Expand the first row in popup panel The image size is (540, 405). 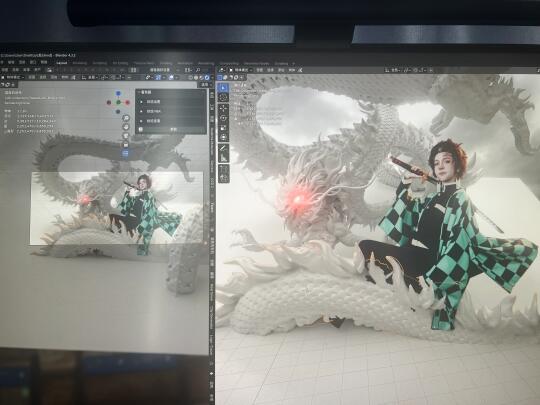click(171, 102)
